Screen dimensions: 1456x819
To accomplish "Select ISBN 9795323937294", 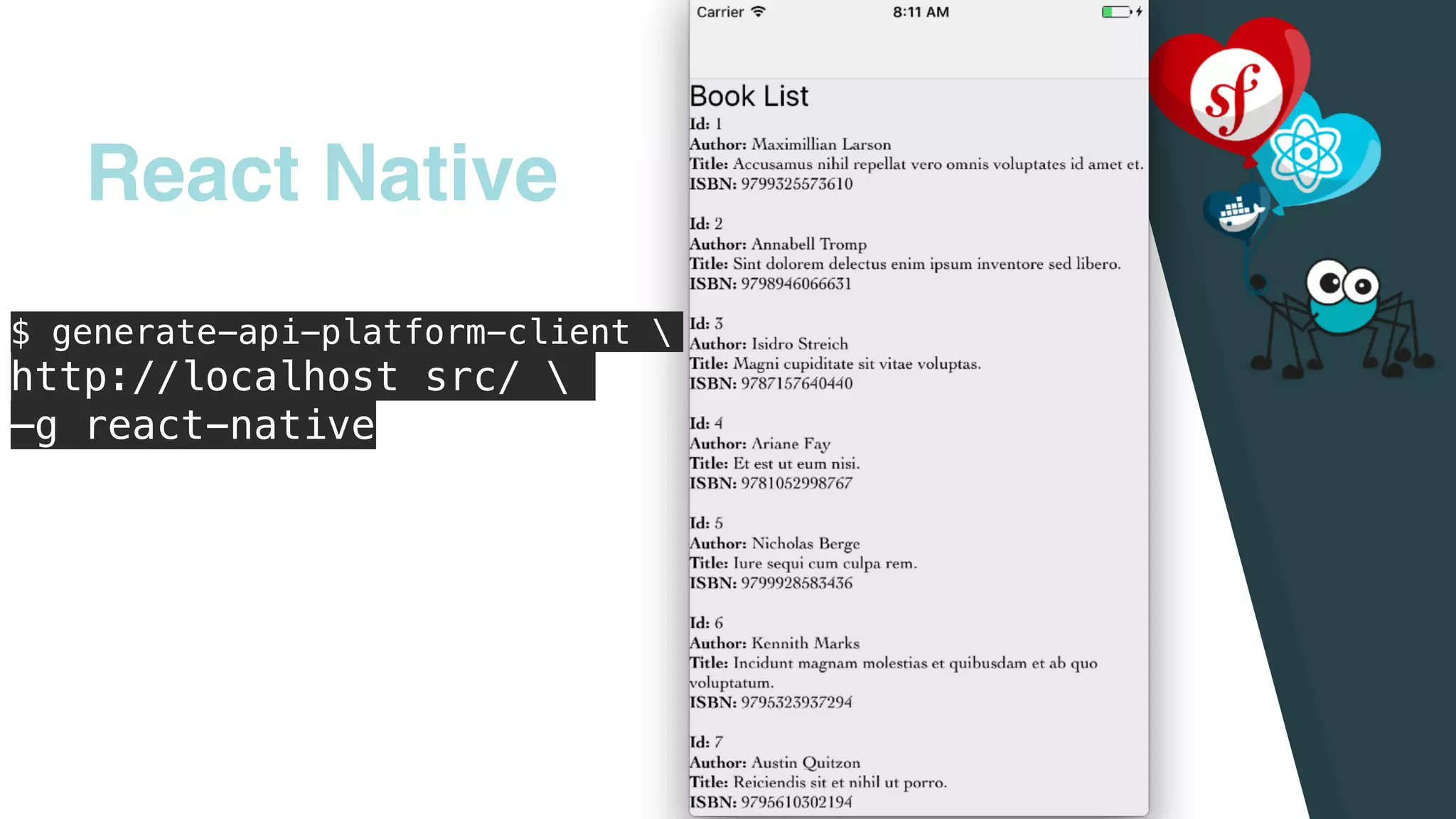I will (x=771, y=702).
